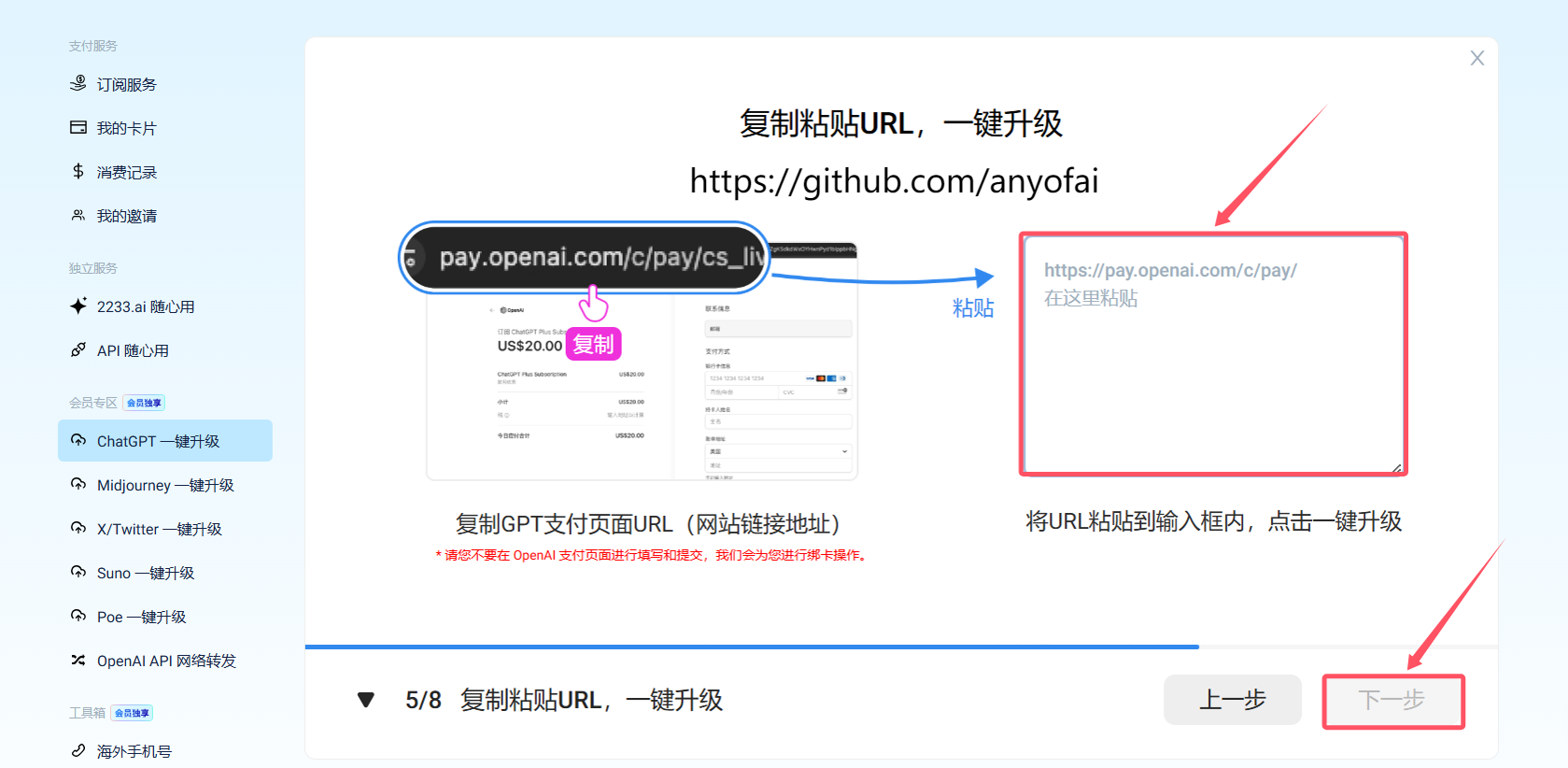
Task: Click the https://github.com/anyofai text
Action: click(x=894, y=180)
